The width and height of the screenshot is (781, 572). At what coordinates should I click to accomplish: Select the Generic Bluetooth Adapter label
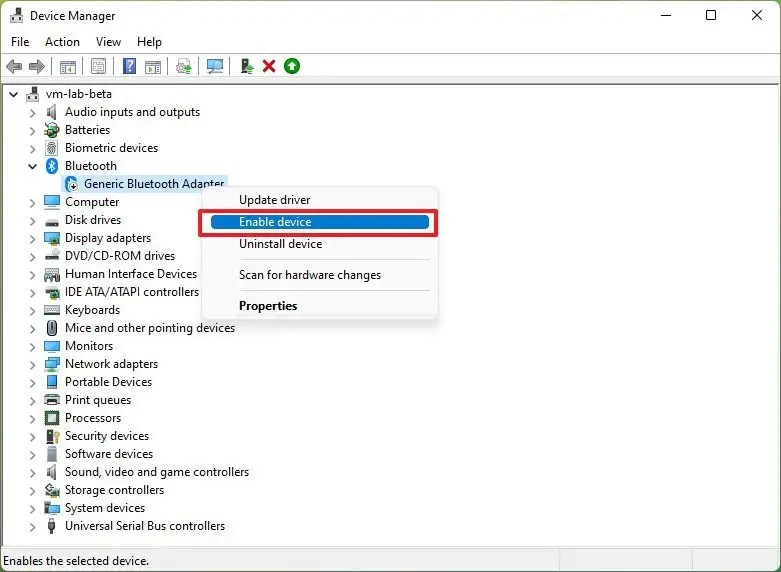[x=154, y=183]
